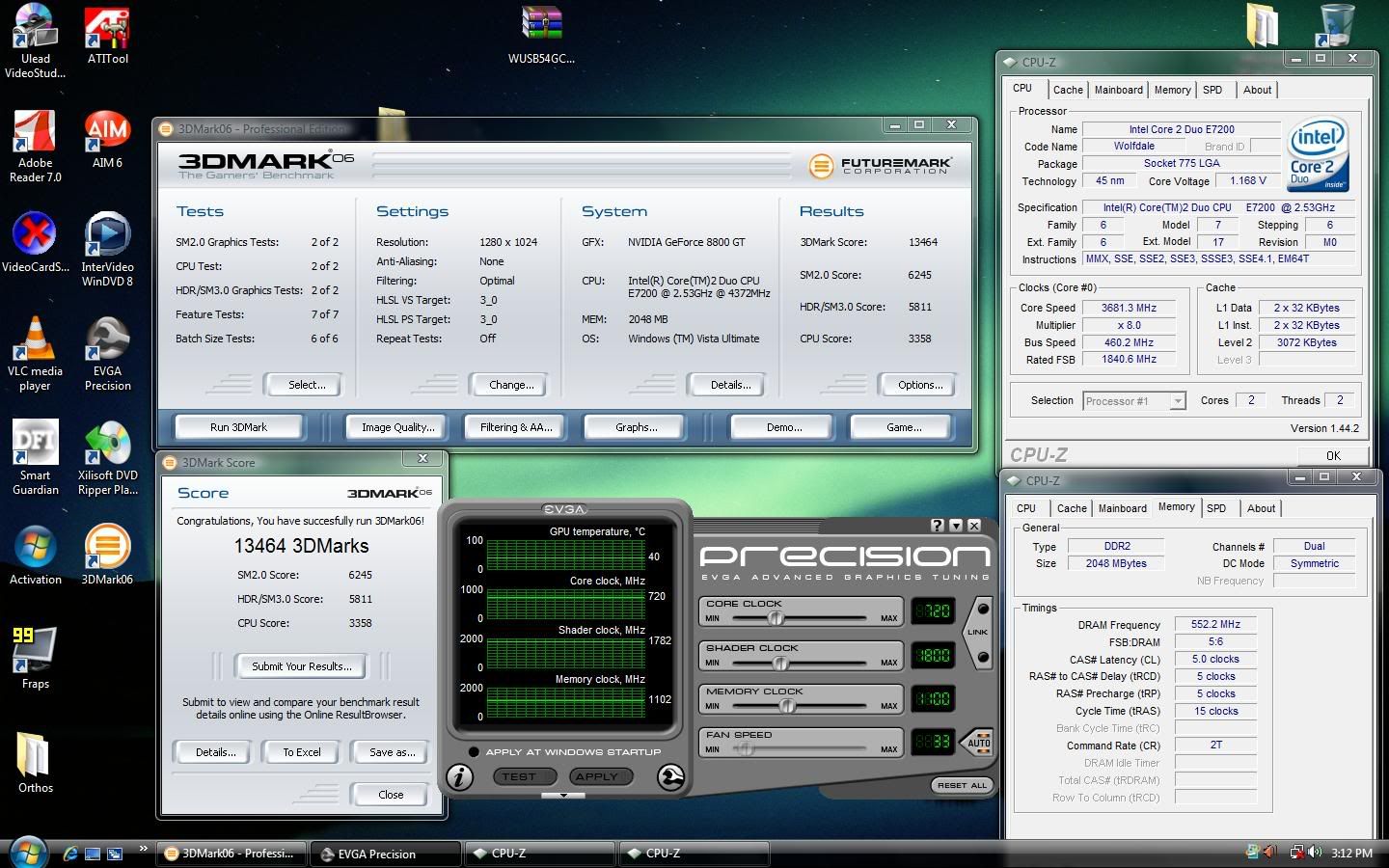
Task: Select the Orthos folder icon
Action: pyautogui.click(x=35, y=764)
